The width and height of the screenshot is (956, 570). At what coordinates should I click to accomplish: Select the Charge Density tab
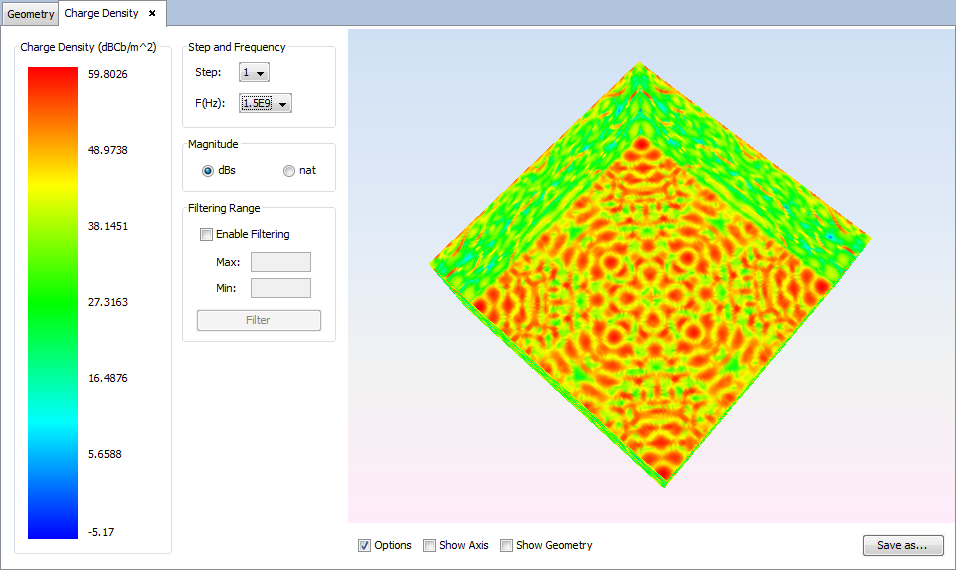101,14
